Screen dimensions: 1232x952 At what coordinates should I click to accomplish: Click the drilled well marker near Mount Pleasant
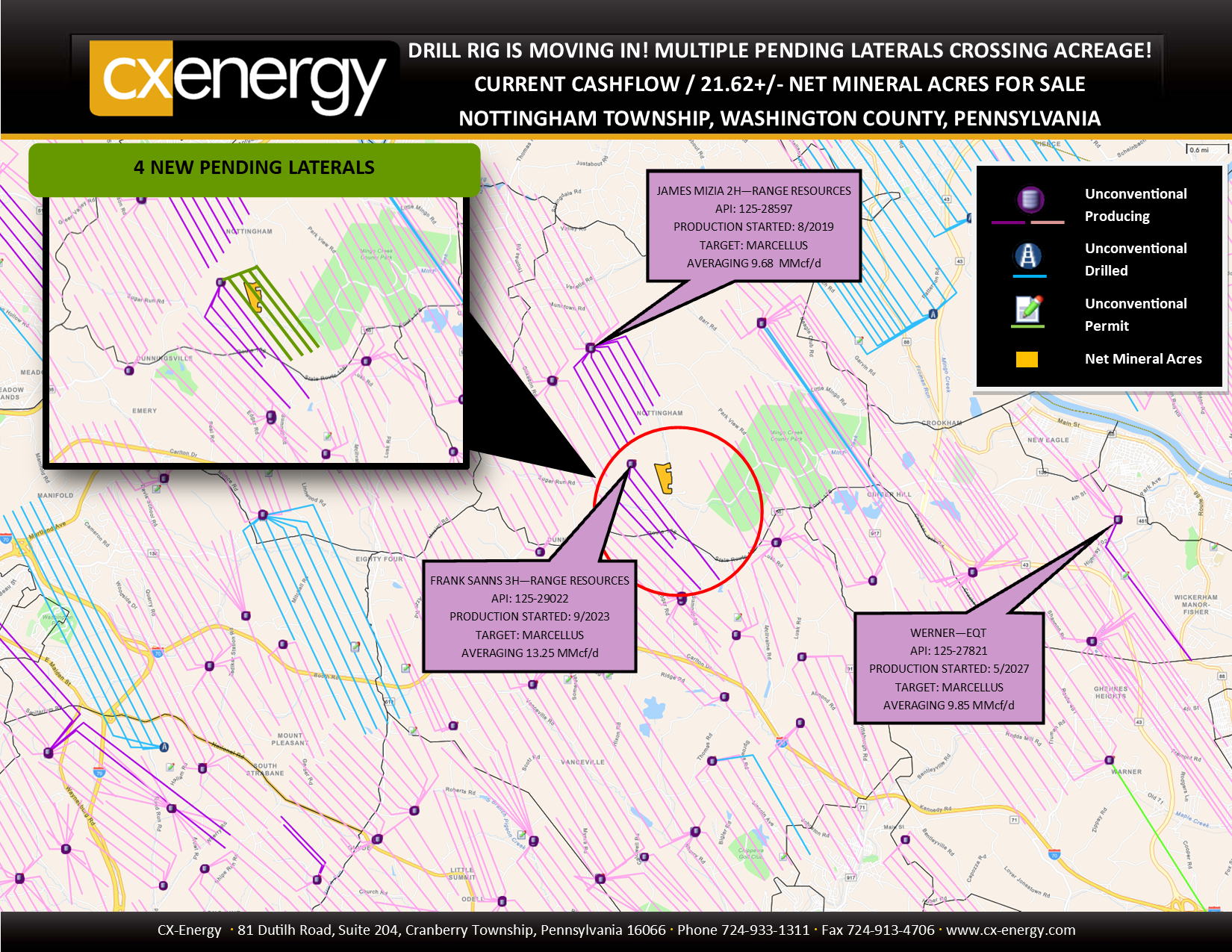click(x=164, y=747)
